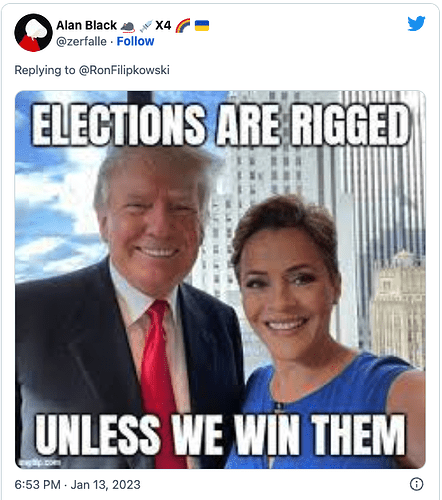Open the 6:53 PM tweet timestamp
Viewport: 442px width, 500px height.
pos(38,484)
